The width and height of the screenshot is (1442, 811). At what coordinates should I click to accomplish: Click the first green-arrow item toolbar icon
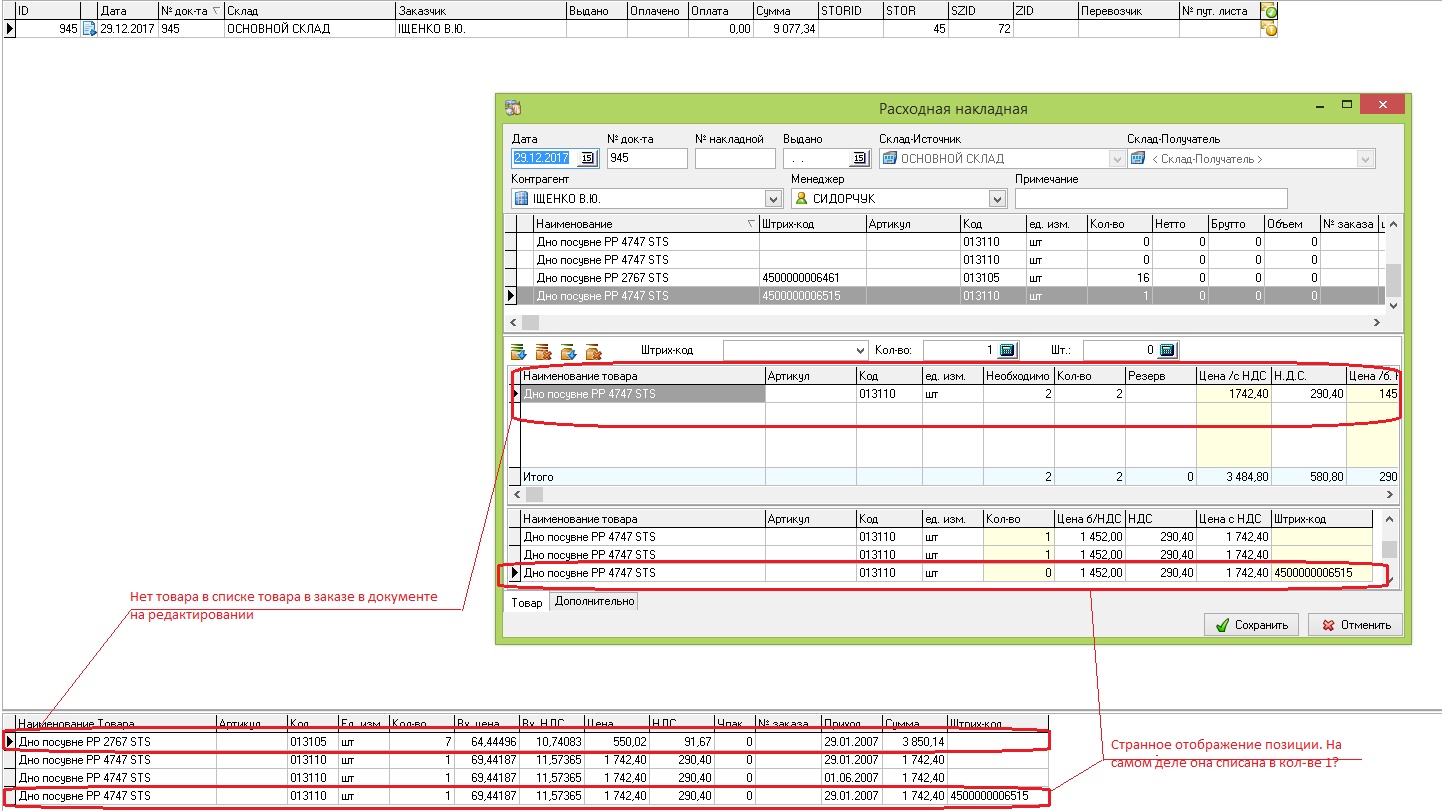[x=519, y=351]
